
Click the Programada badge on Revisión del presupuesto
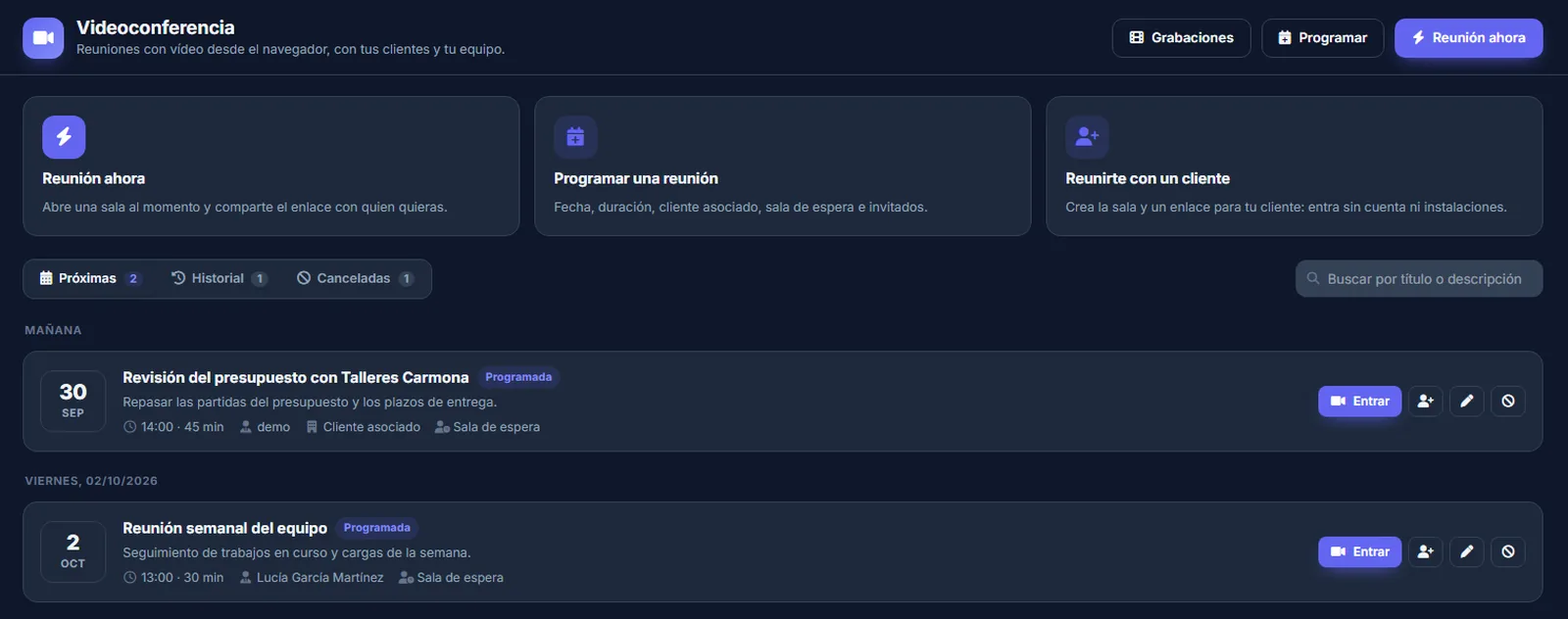pyautogui.click(x=518, y=377)
